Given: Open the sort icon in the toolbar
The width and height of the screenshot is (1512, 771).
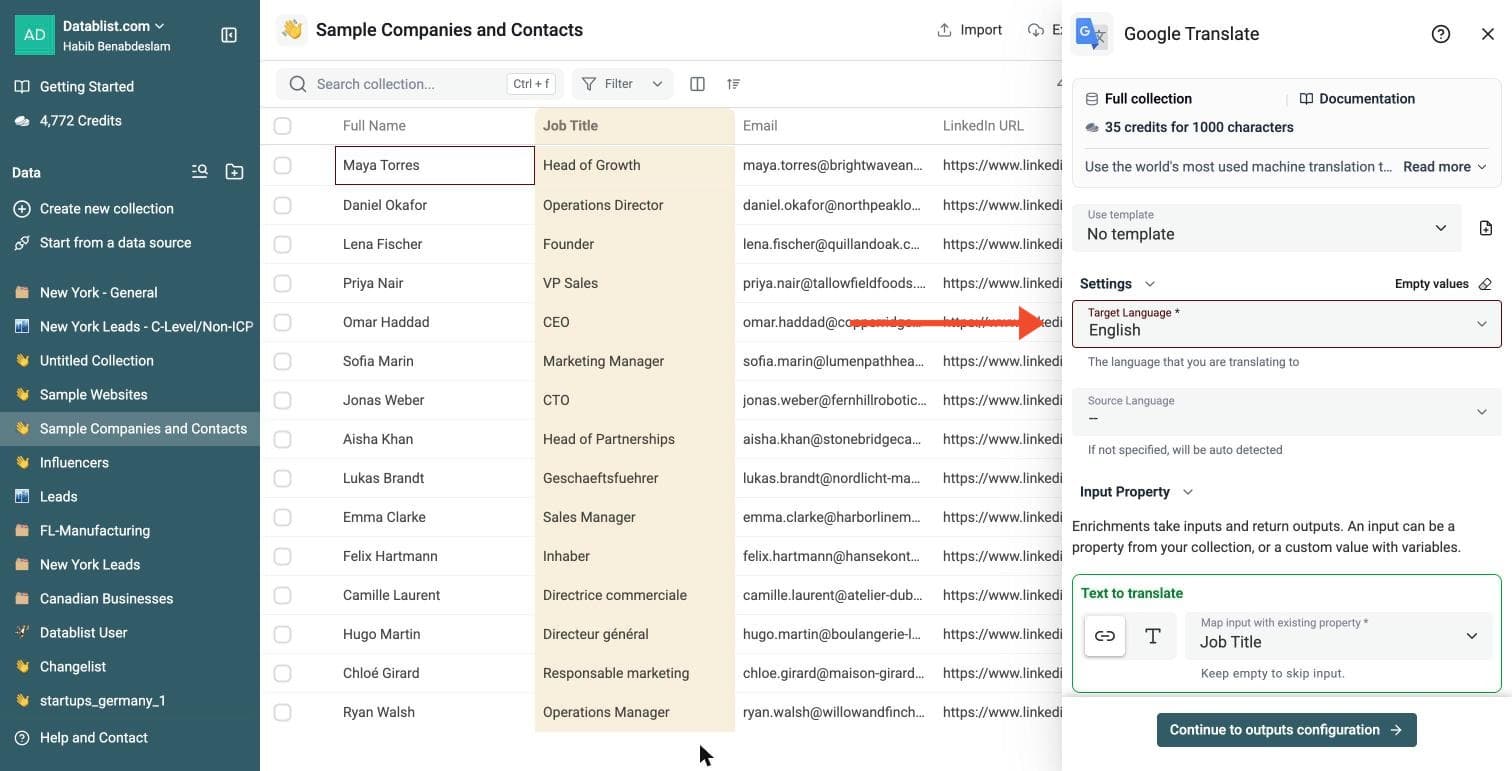Looking at the screenshot, I should pyautogui.click(x=734, y=84).
